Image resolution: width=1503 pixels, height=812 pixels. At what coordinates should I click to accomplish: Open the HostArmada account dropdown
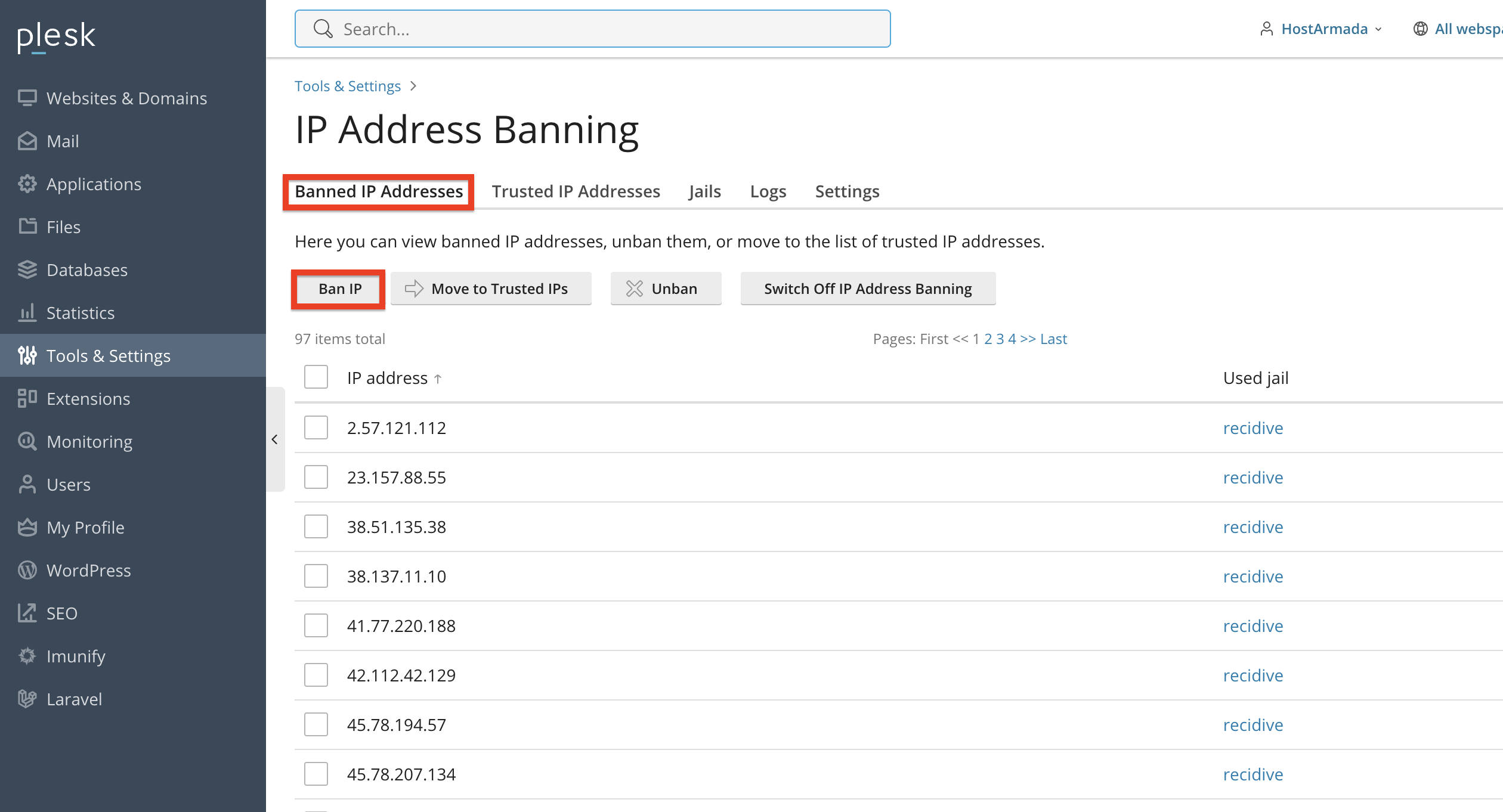pos(1321,29)
